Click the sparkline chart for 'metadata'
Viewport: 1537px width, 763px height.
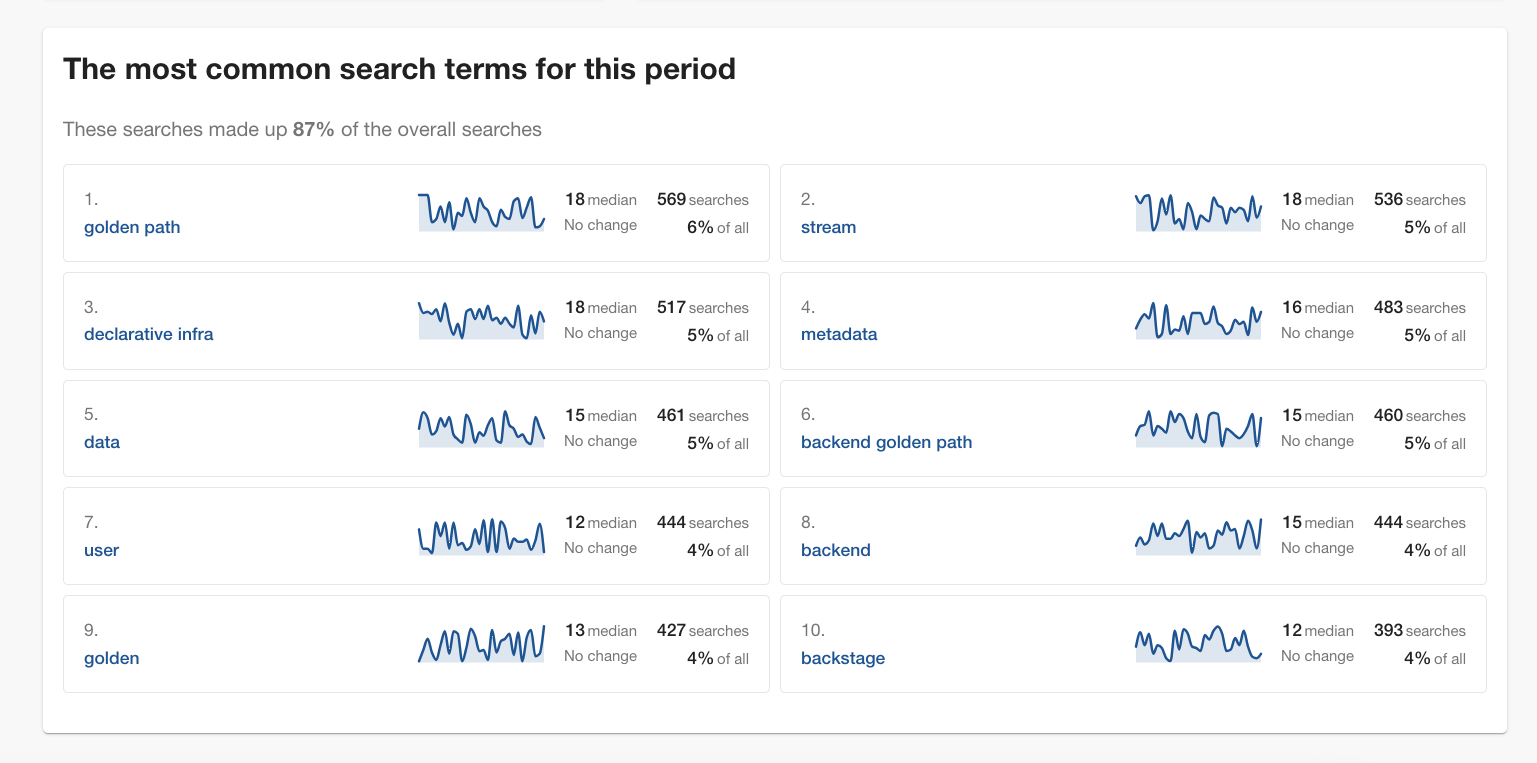click(1198, 320)
